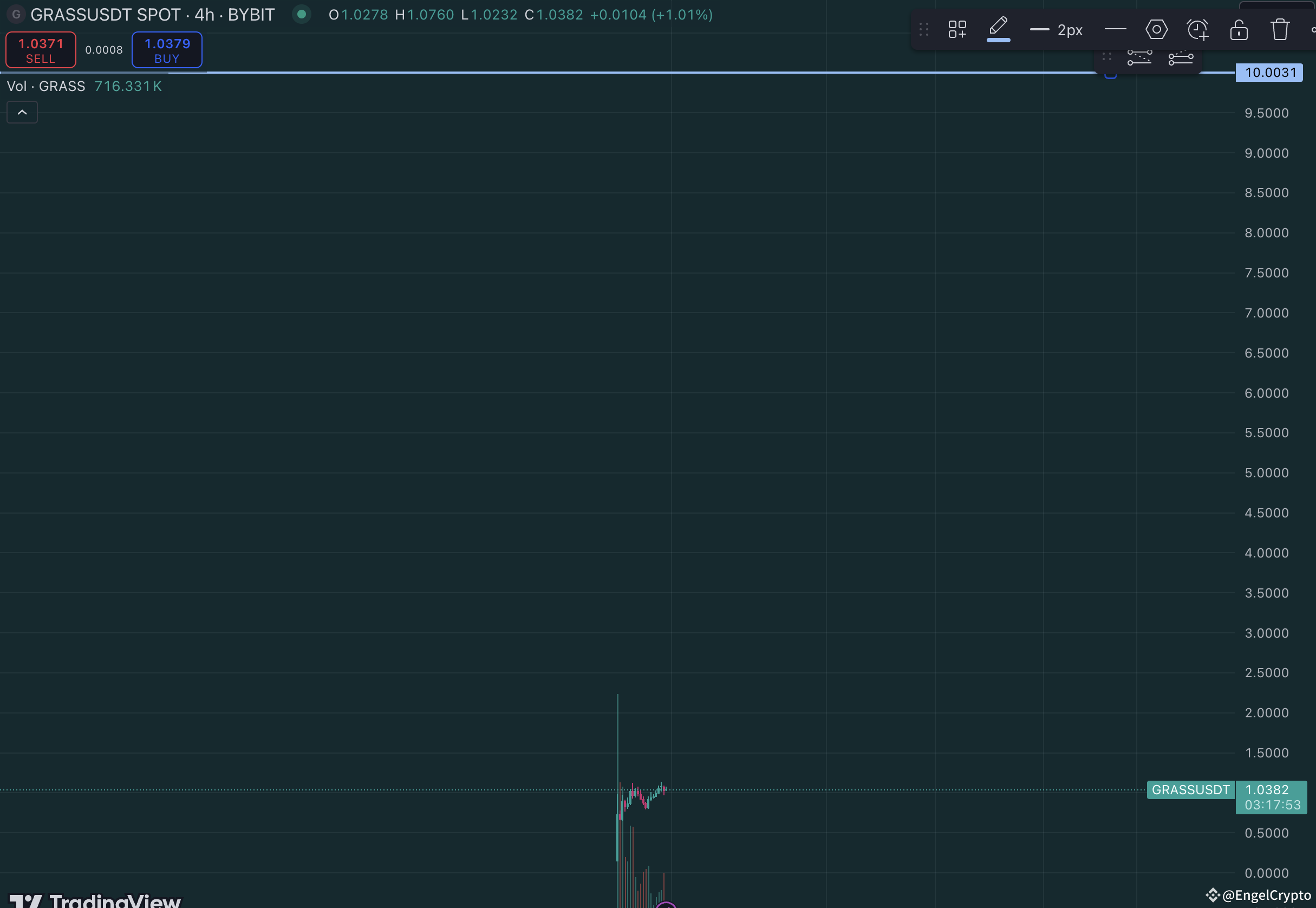1316x908 pixels.
Task: Click second horizontal line variant icon
Action: tap(1181, 57)
